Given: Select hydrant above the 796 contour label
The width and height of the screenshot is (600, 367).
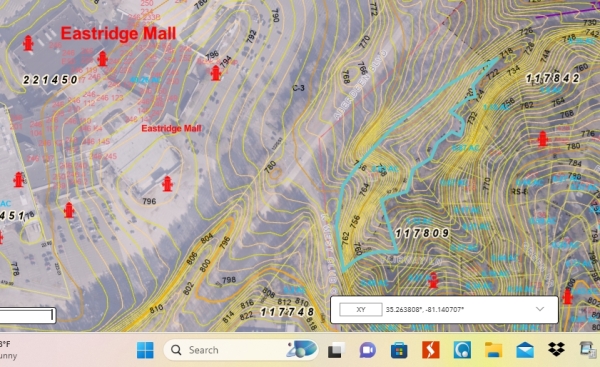Looking at the screenshot, I should (167, 184).
